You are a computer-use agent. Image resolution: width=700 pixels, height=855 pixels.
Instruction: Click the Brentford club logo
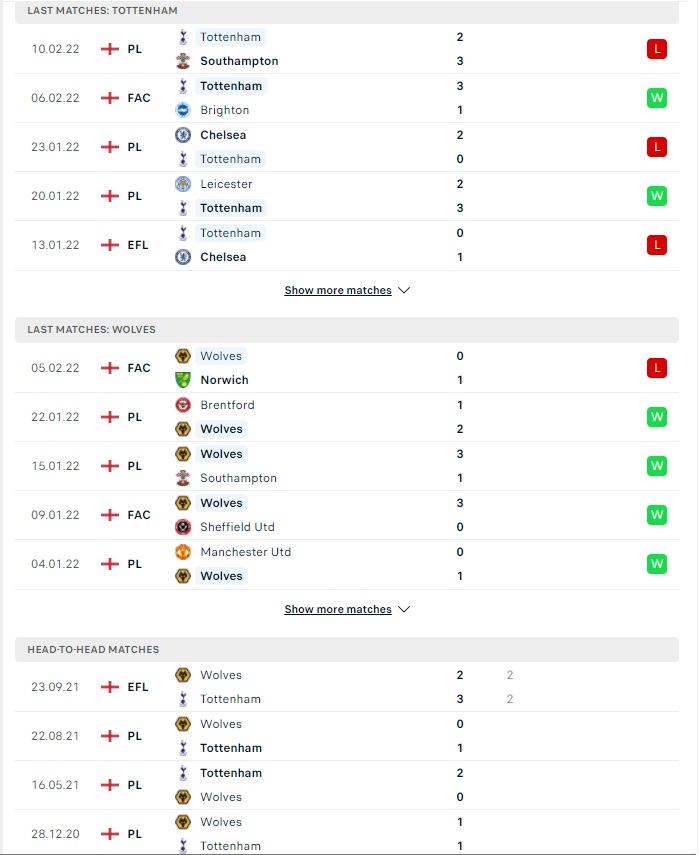(183, 405)
